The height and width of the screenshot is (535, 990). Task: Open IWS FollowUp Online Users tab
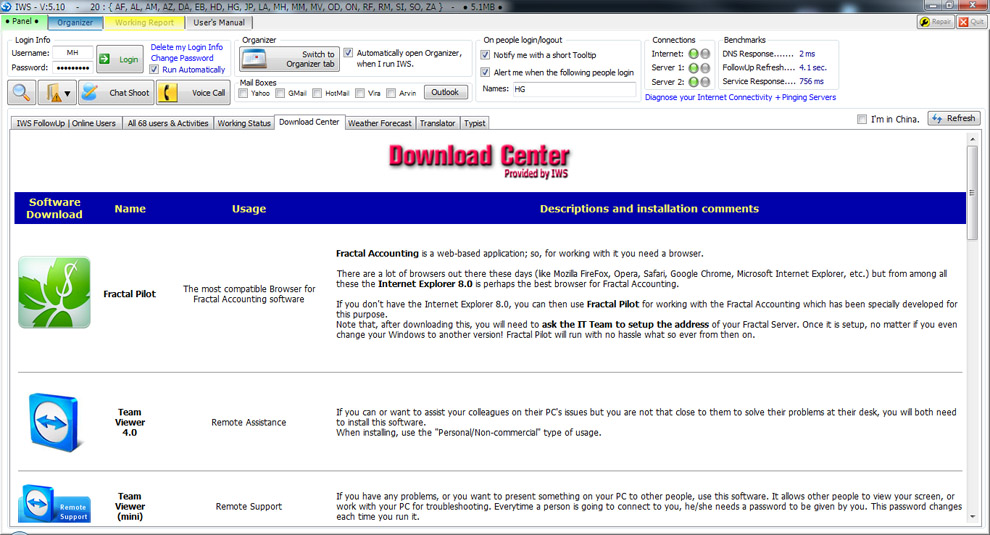(x=66, y=123)
